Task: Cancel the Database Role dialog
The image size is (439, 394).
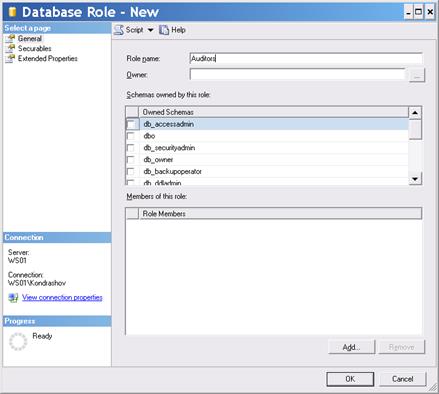Action: (403, 379)
